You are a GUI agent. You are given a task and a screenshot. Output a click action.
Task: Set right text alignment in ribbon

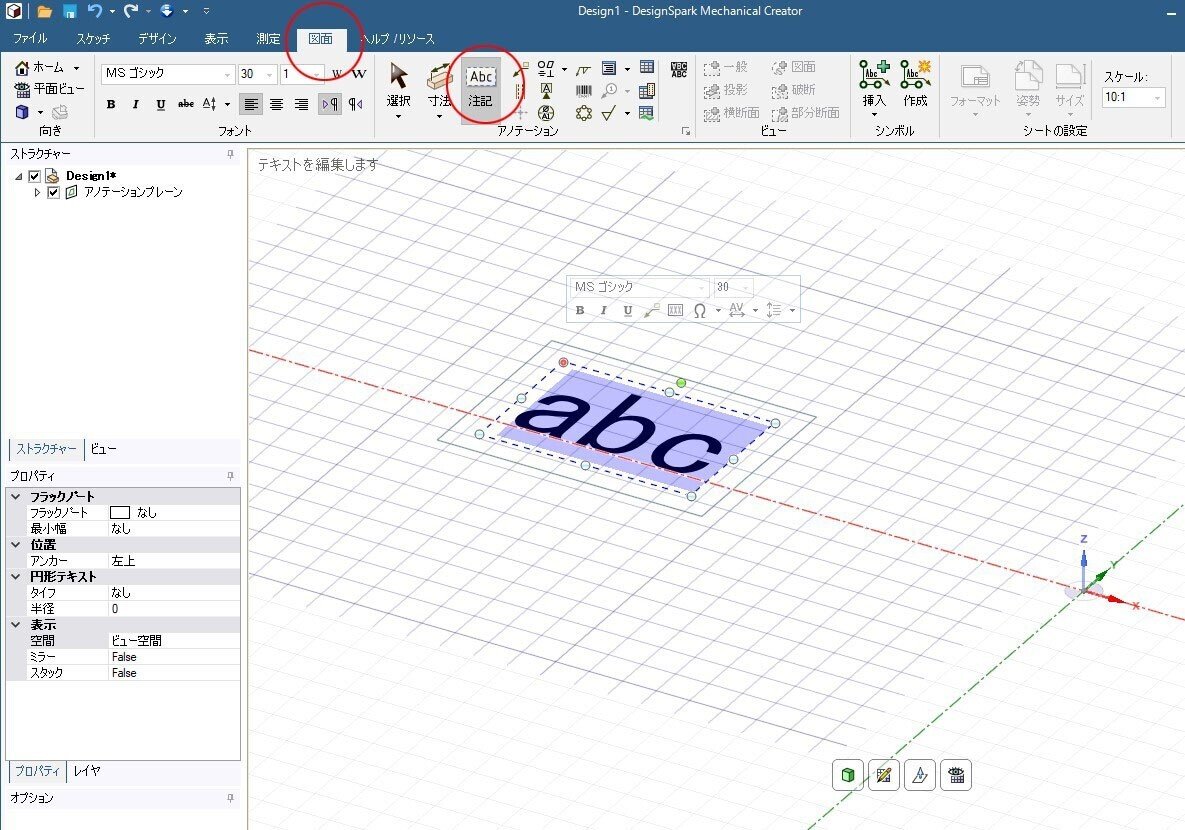coord(301,104)
